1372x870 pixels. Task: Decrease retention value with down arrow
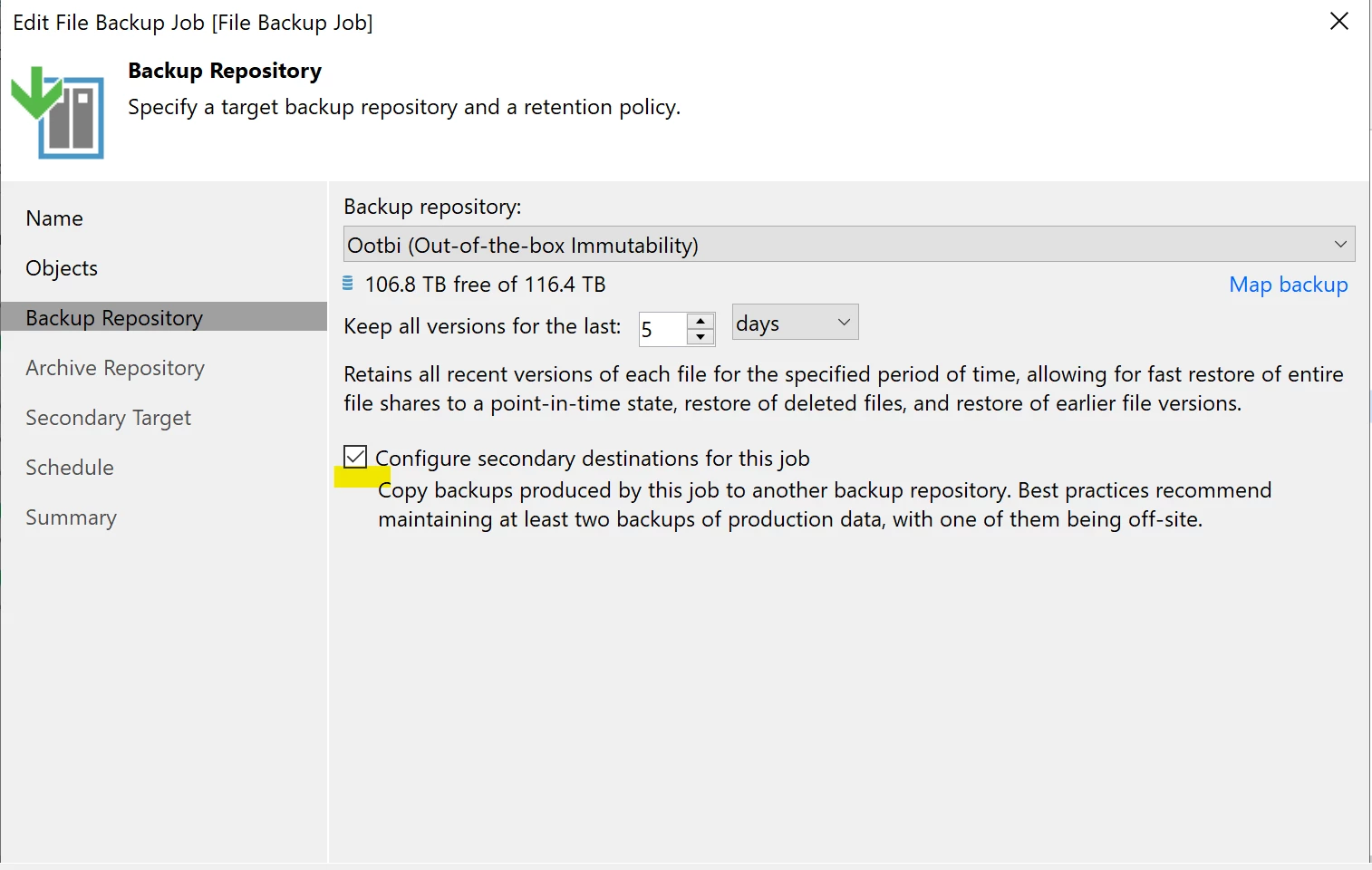700,337
